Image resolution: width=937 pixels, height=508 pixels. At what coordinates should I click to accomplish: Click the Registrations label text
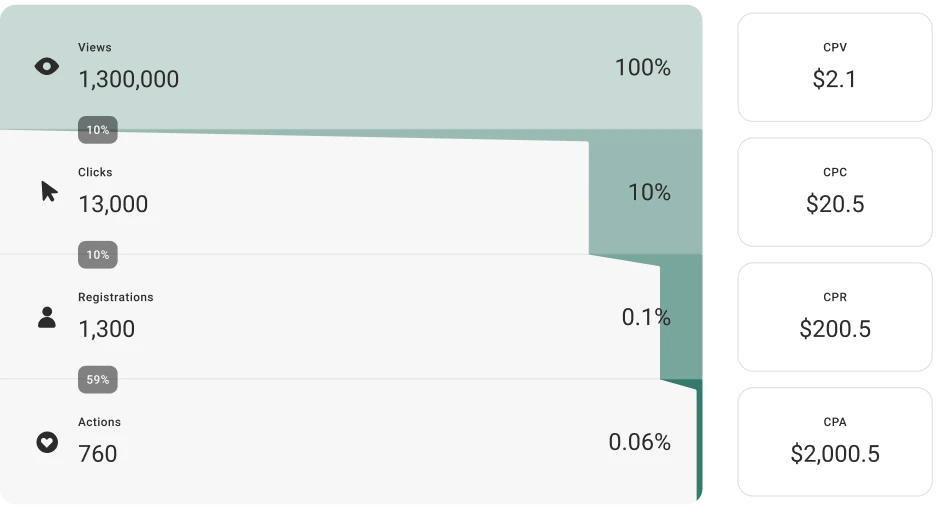[x=115, y=297]
